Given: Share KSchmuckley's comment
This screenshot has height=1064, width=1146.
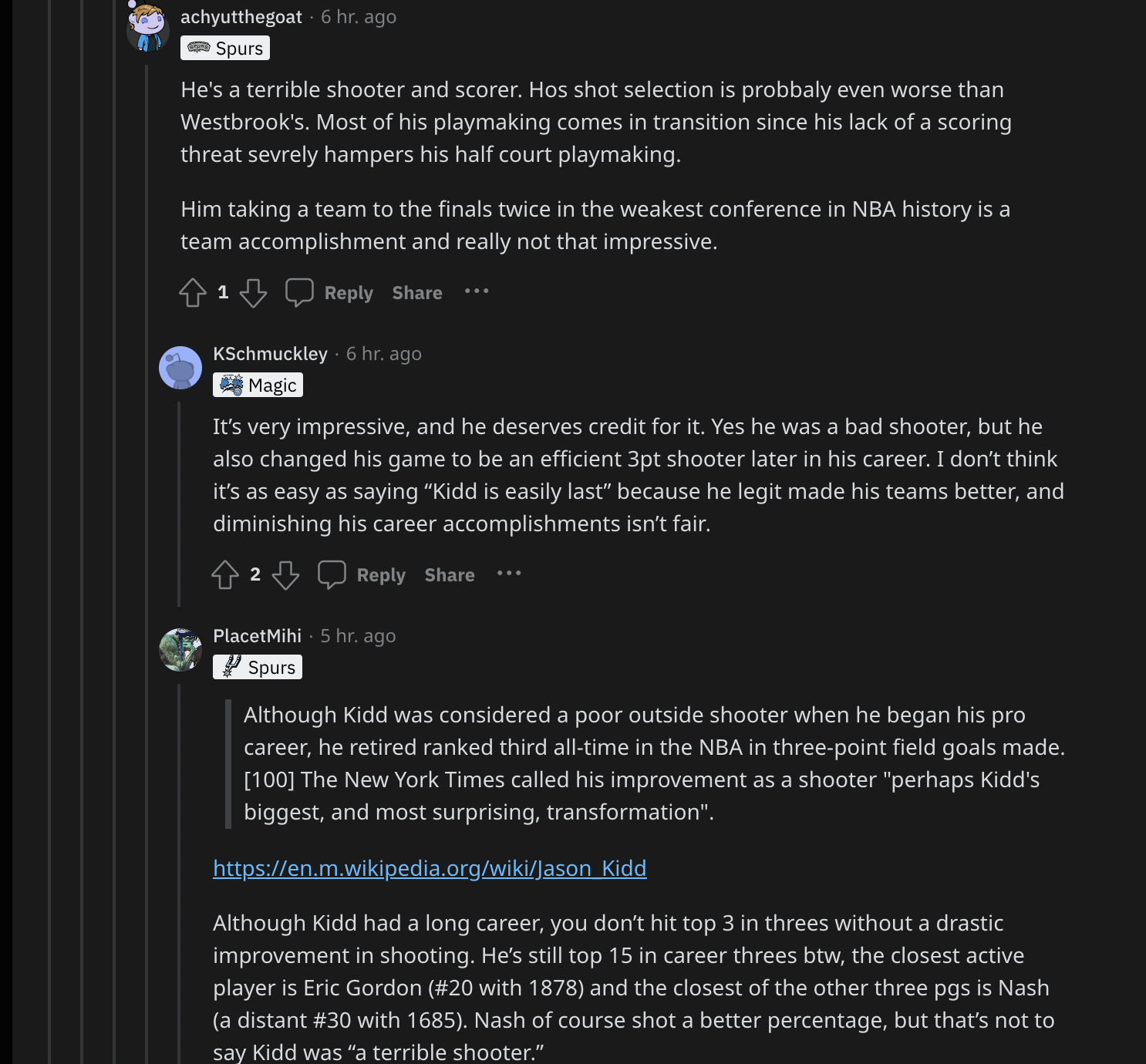Looking at the screenshot, I should click(450, 575).
